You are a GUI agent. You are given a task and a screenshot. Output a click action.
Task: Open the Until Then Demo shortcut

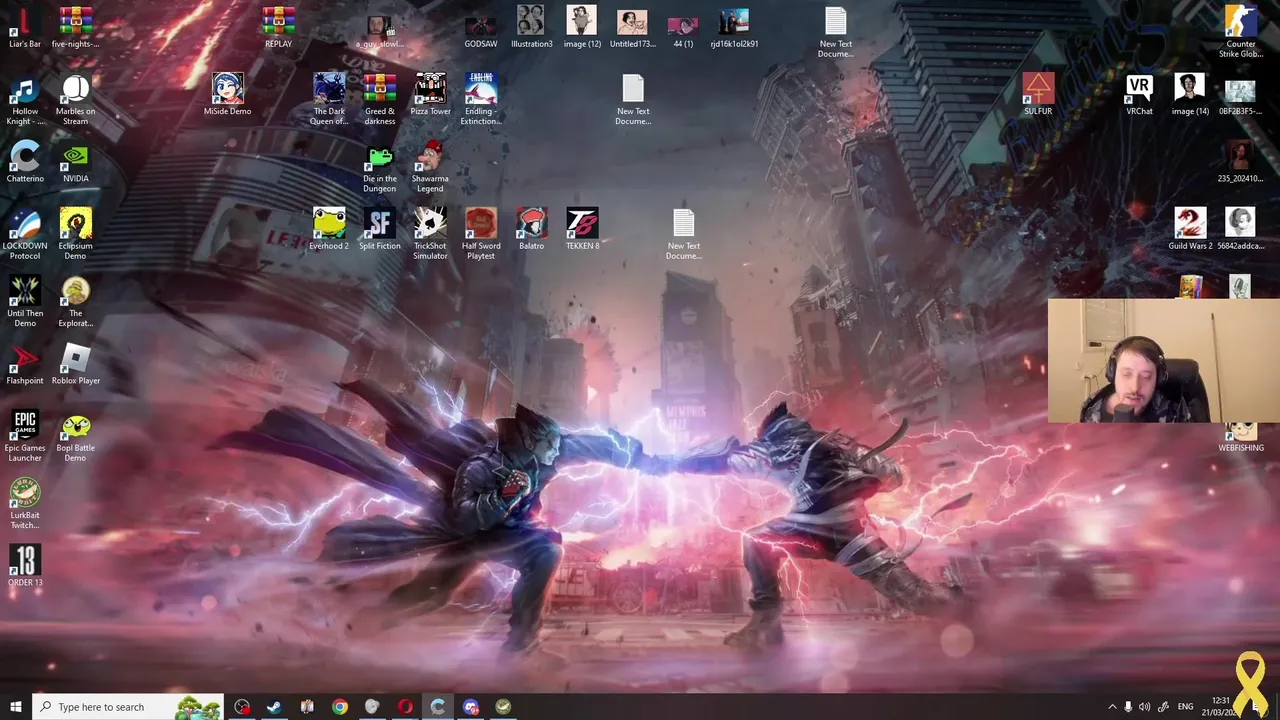click(x=25, y=301)
